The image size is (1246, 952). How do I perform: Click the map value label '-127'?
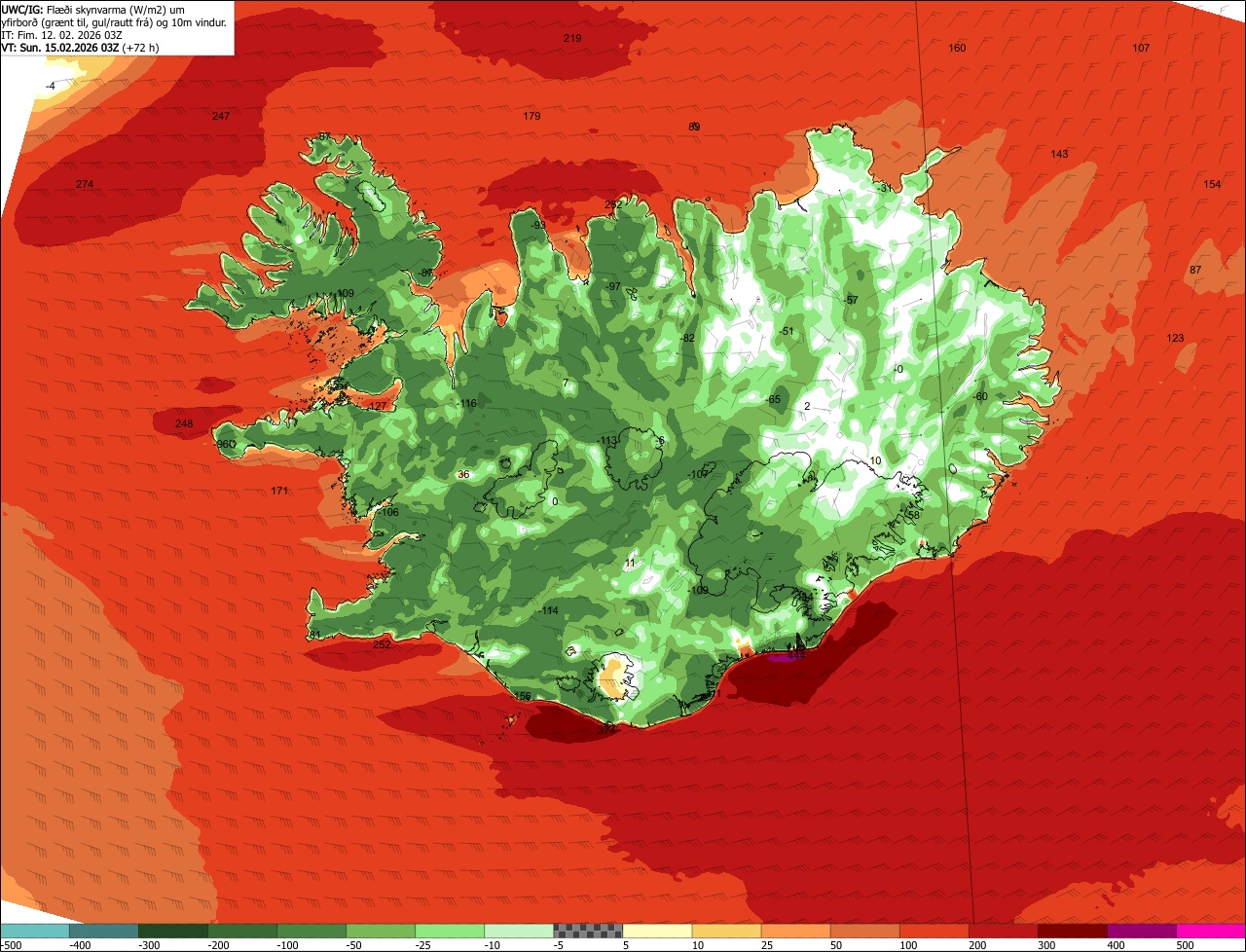pyautogui.click(x=377, y=406)
